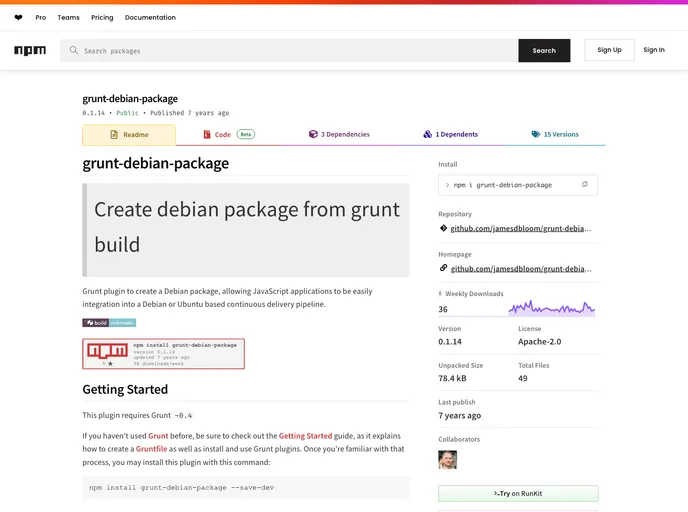The width and height of the screenshot is (688, 512).
Task: Follow the red Grunt link
Action: coord(158,436)
